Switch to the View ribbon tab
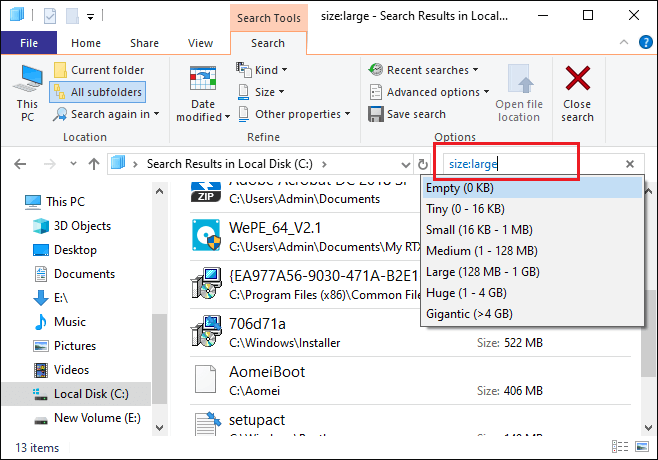 (x=200, y=43)
